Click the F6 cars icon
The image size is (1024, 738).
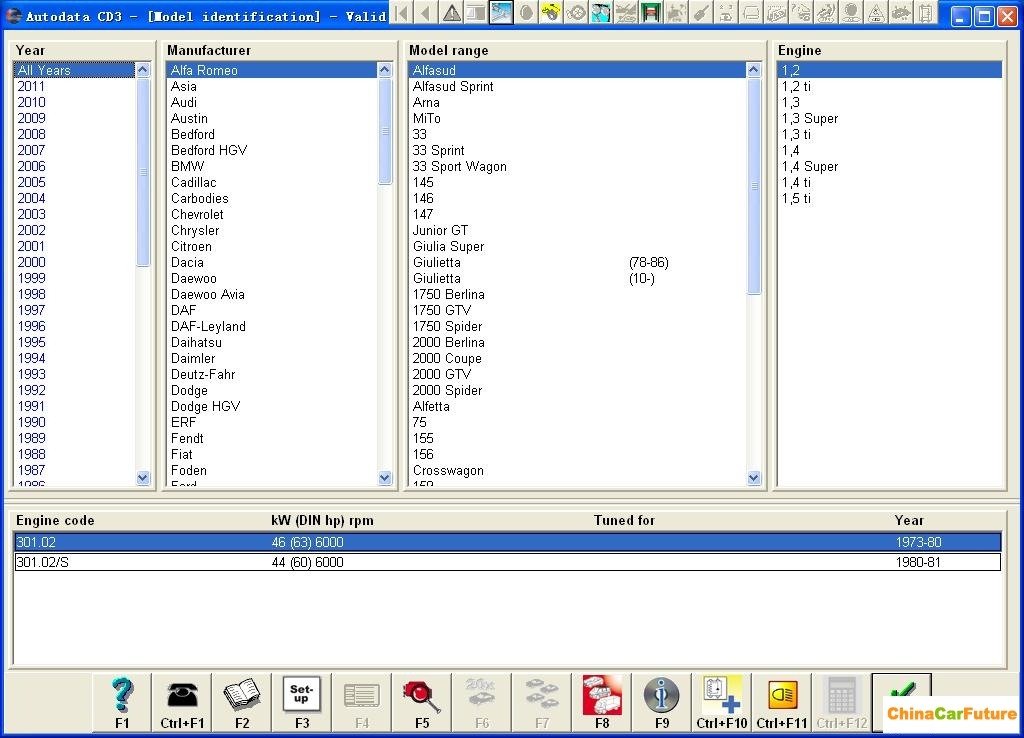(482, 702)
